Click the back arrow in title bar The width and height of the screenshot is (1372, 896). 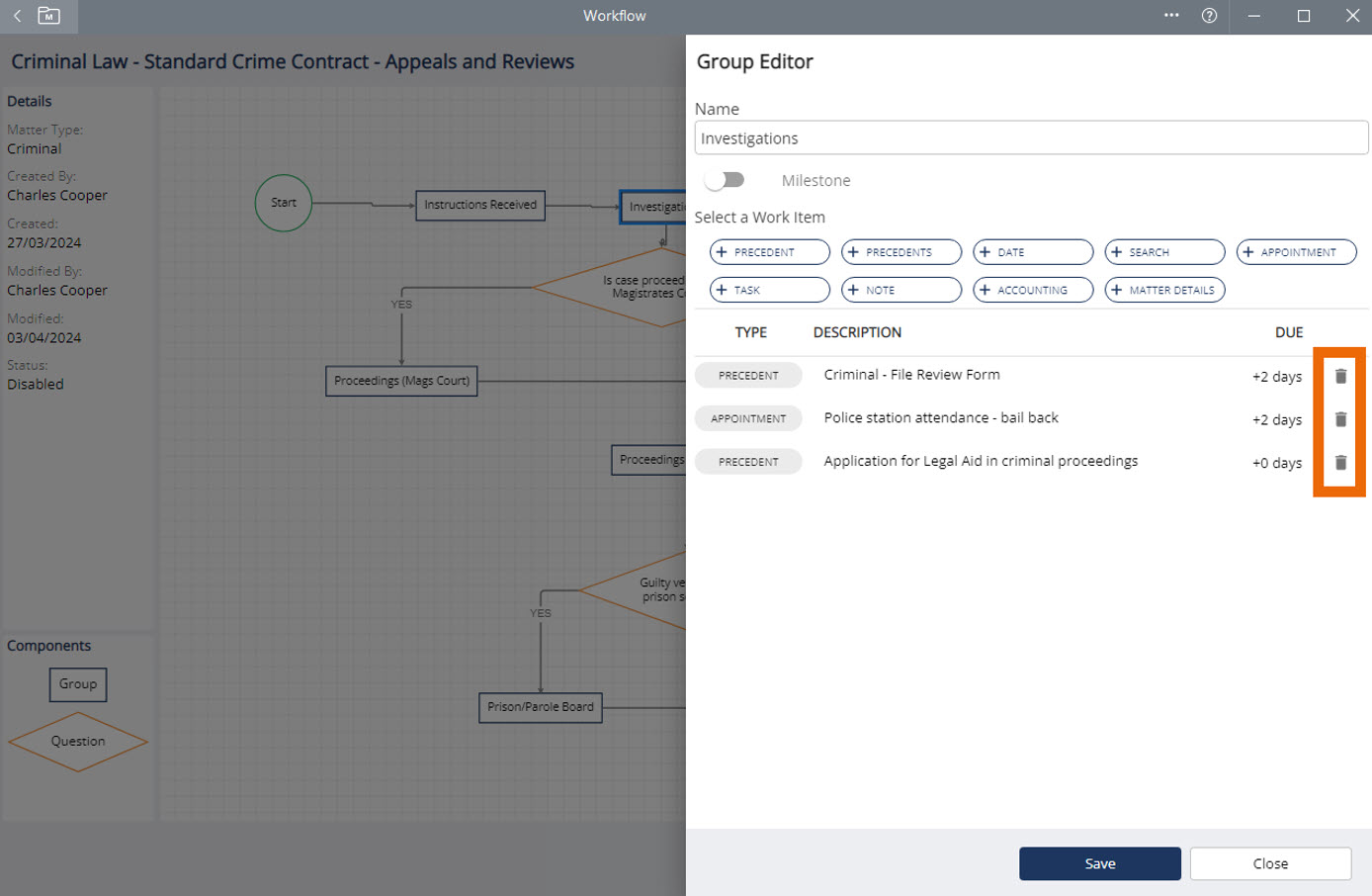17,16
